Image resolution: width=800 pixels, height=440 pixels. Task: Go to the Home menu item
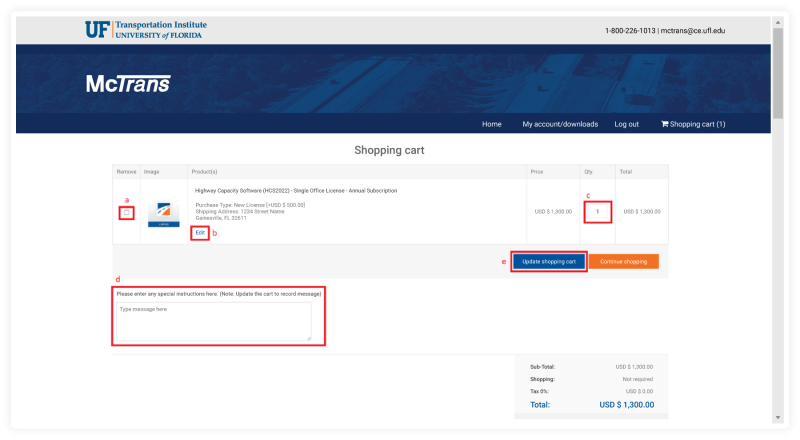pos(491,124)
